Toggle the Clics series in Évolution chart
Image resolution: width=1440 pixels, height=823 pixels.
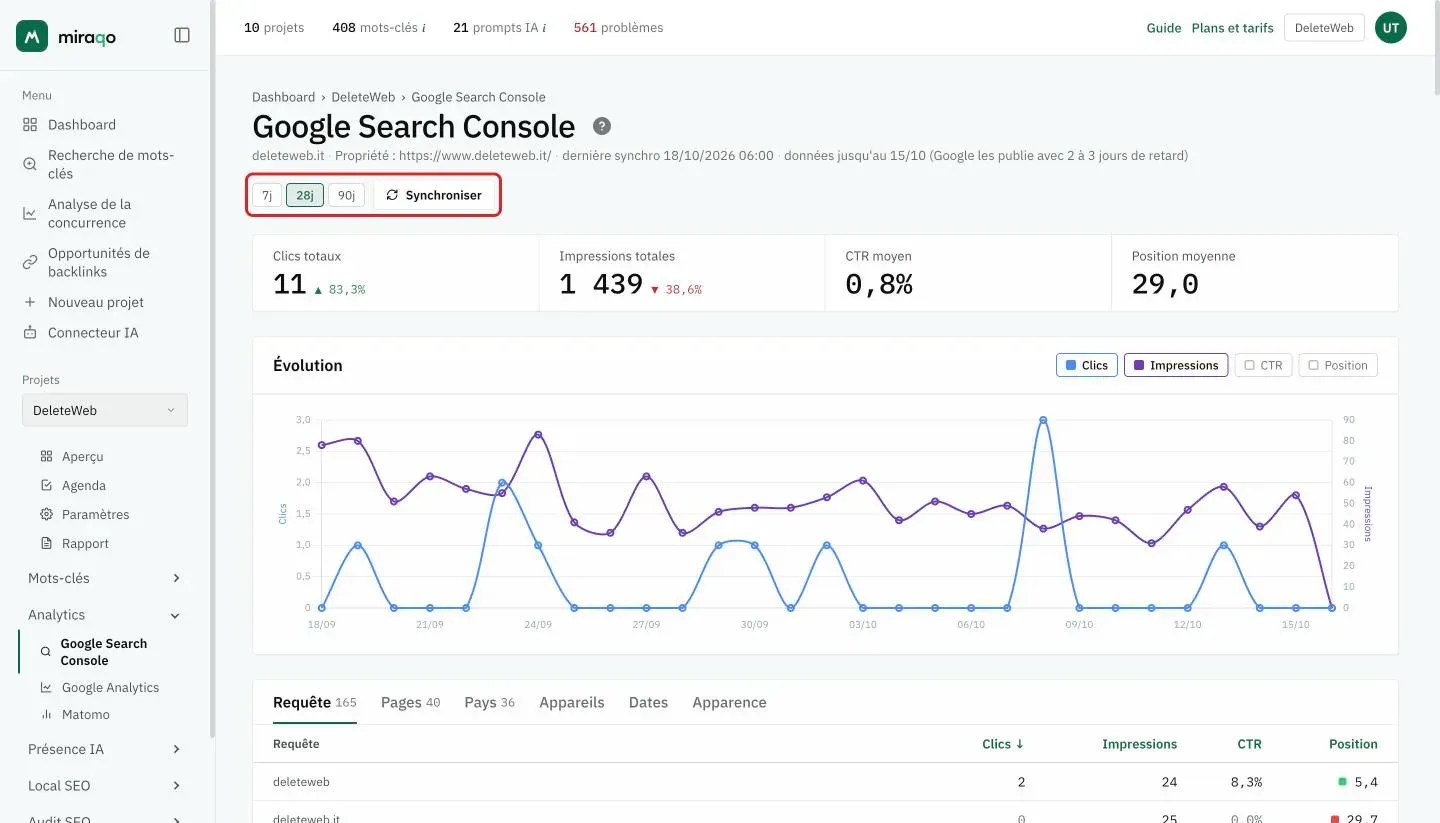[1086, 365]
